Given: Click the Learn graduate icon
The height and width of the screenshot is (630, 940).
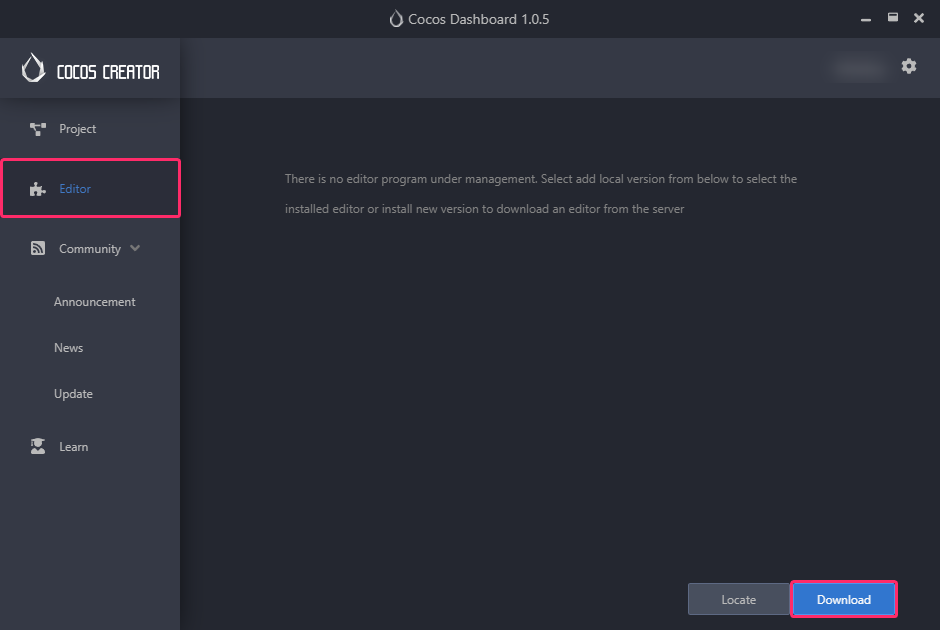Looking at the screenshot, I should [38, 446].
